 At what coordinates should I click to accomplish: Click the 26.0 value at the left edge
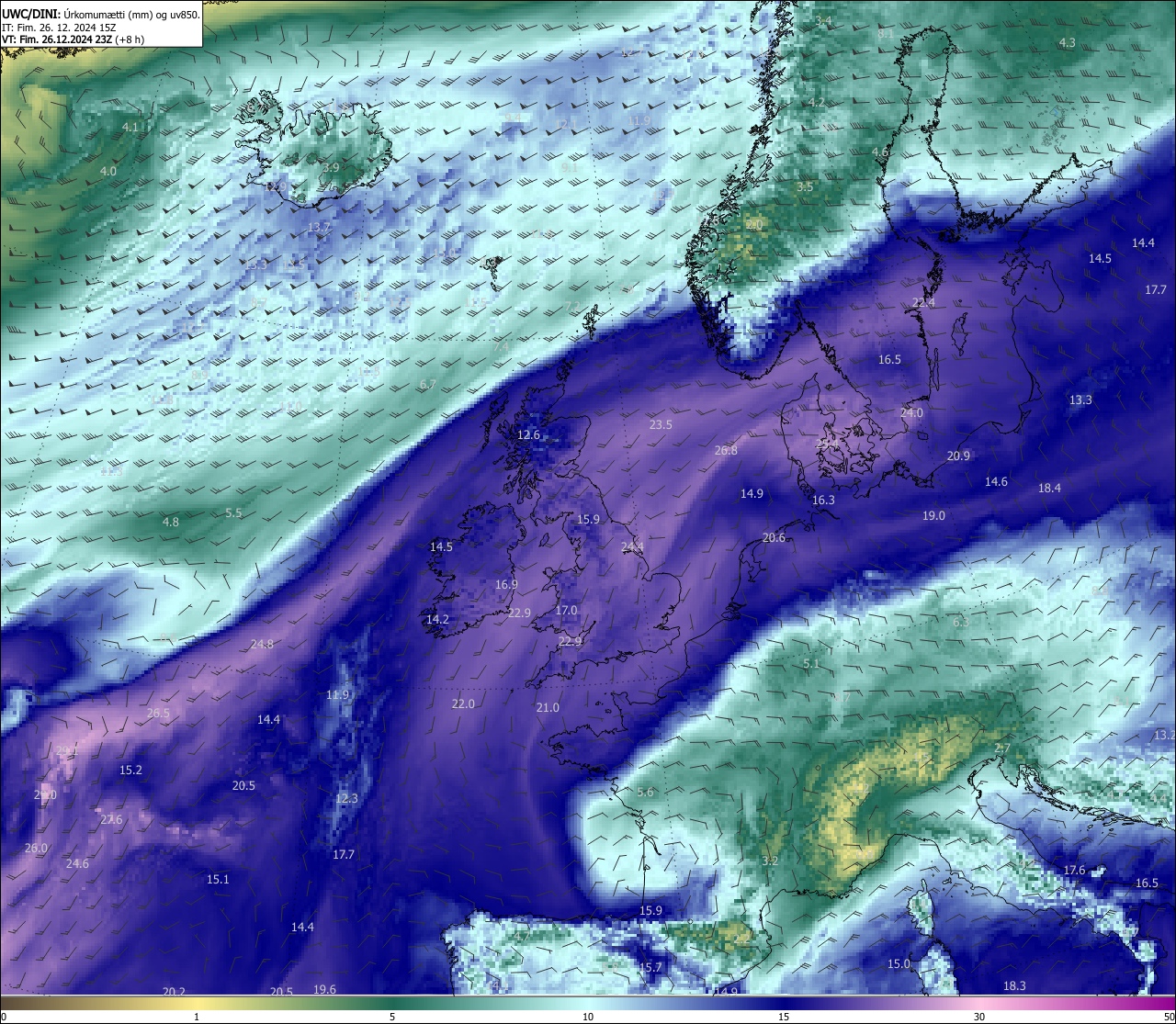(36, 848)
